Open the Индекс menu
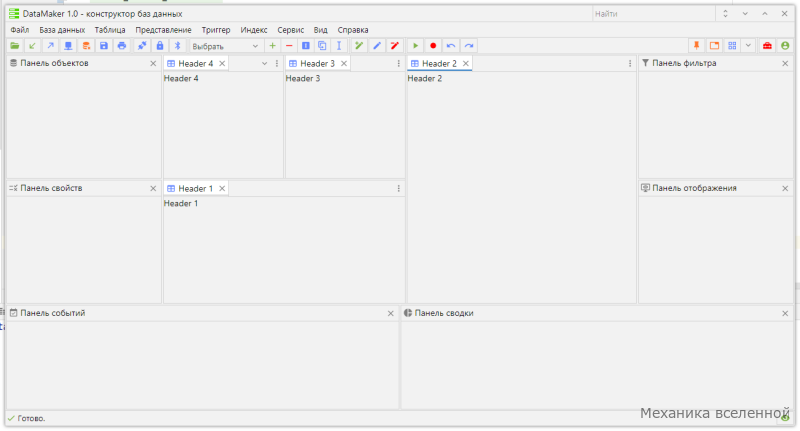 click(x=254, y=30)
